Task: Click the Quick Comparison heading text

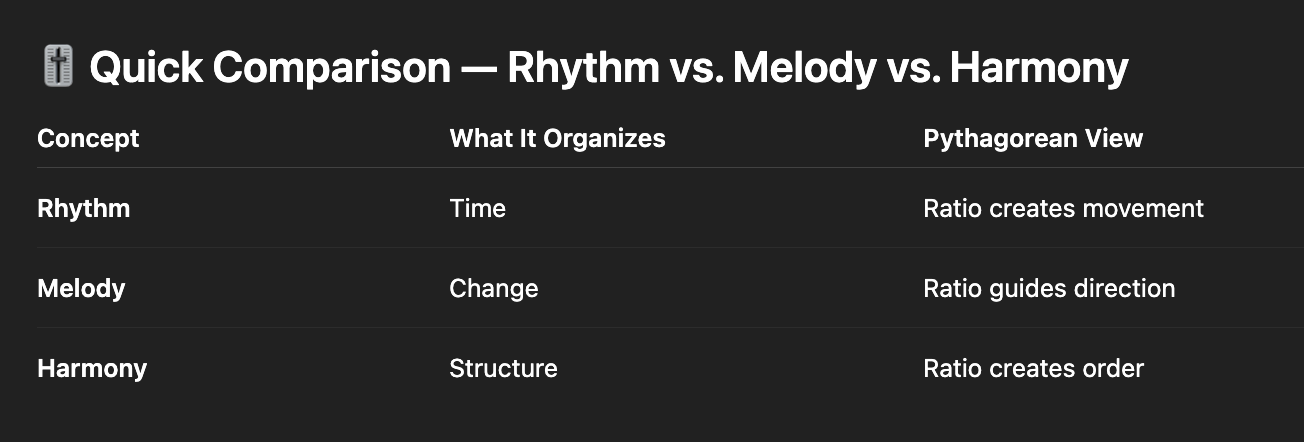Action: coord(609,69)
